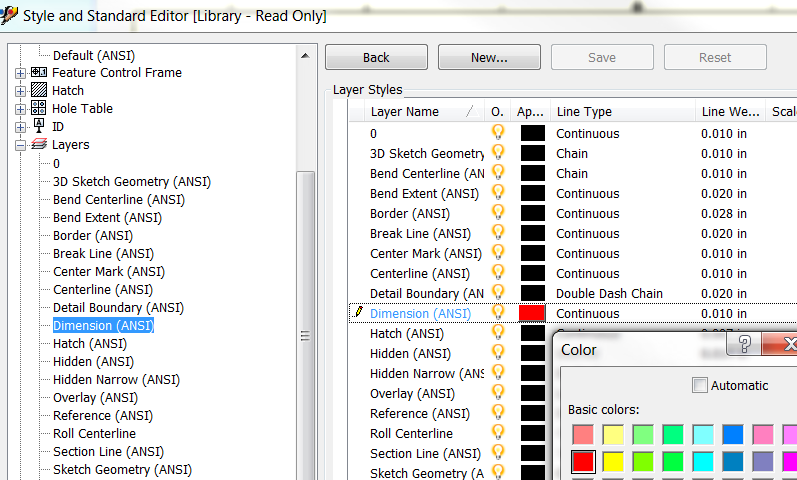Enable the Automatic color checkbox
797x480 pixels.
point(700,385)
